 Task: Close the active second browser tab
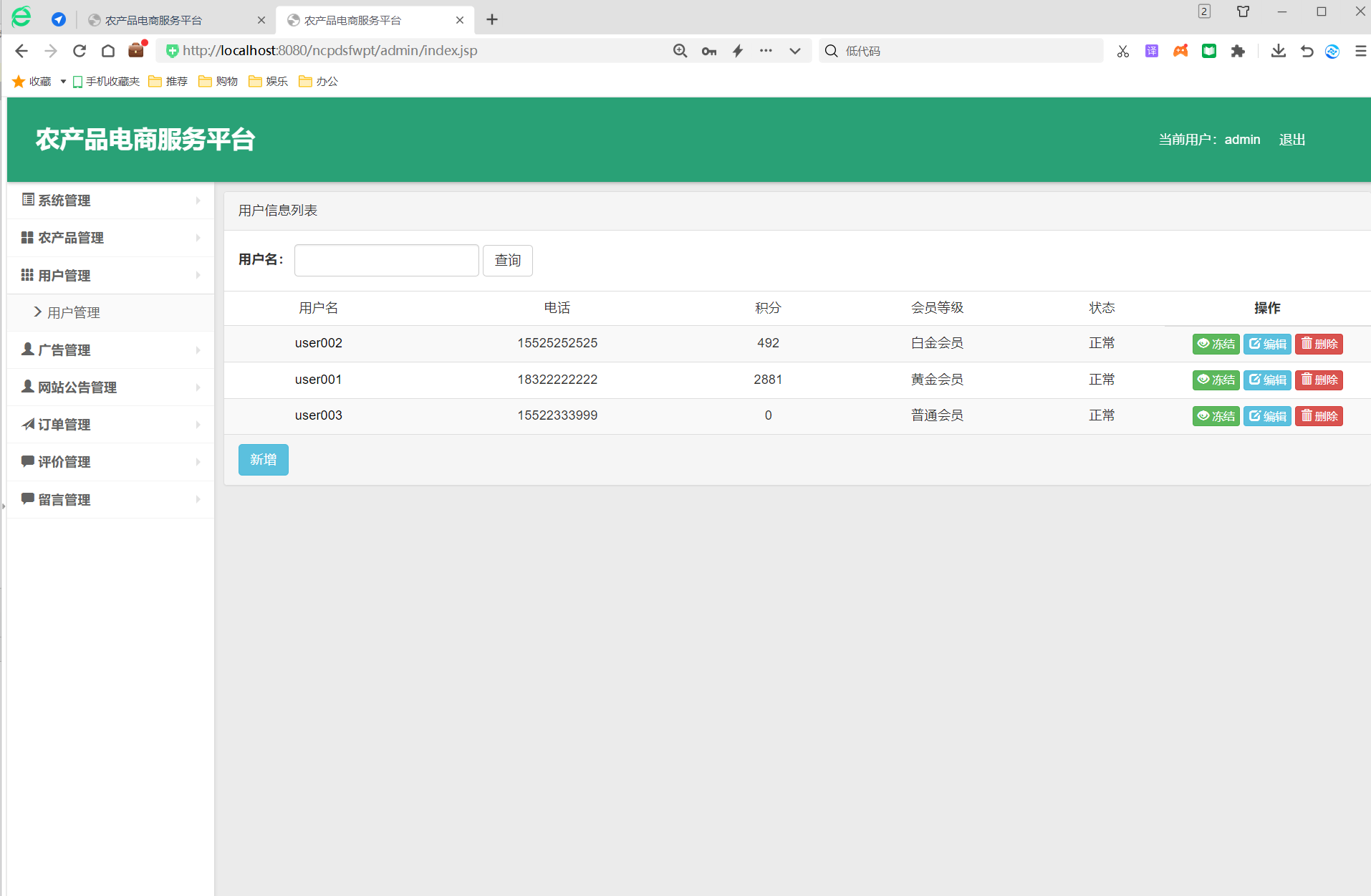click(x=460, y=20)
